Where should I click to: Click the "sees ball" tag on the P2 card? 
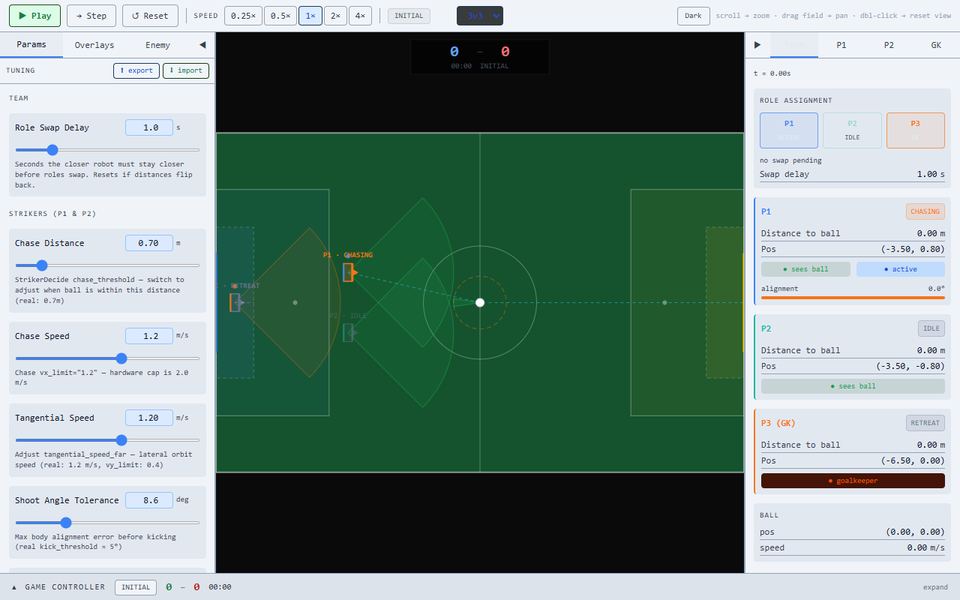coord(853,386)
